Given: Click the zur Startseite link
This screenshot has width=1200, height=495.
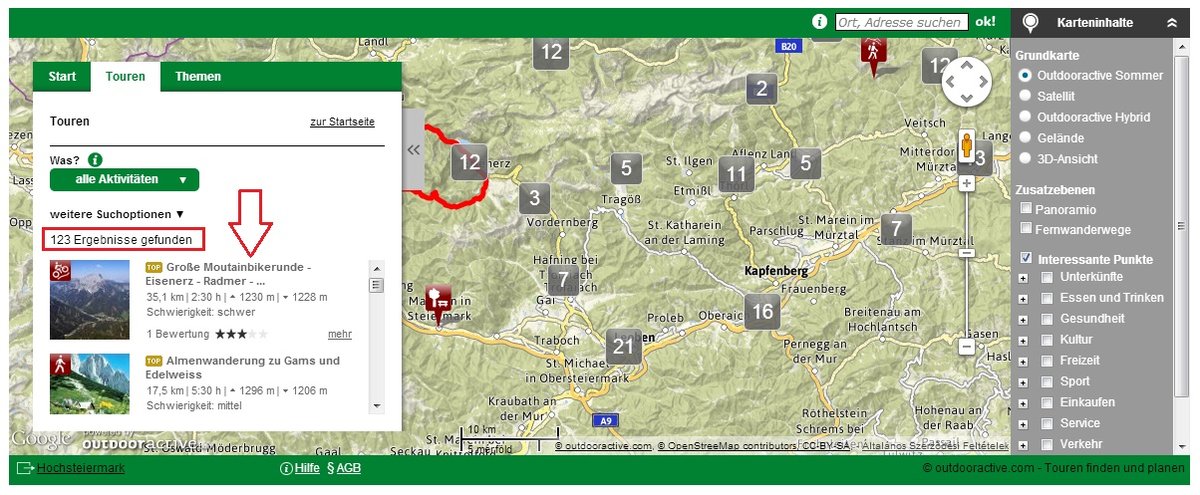Looking at the screenshot, I should coord(342,122).
